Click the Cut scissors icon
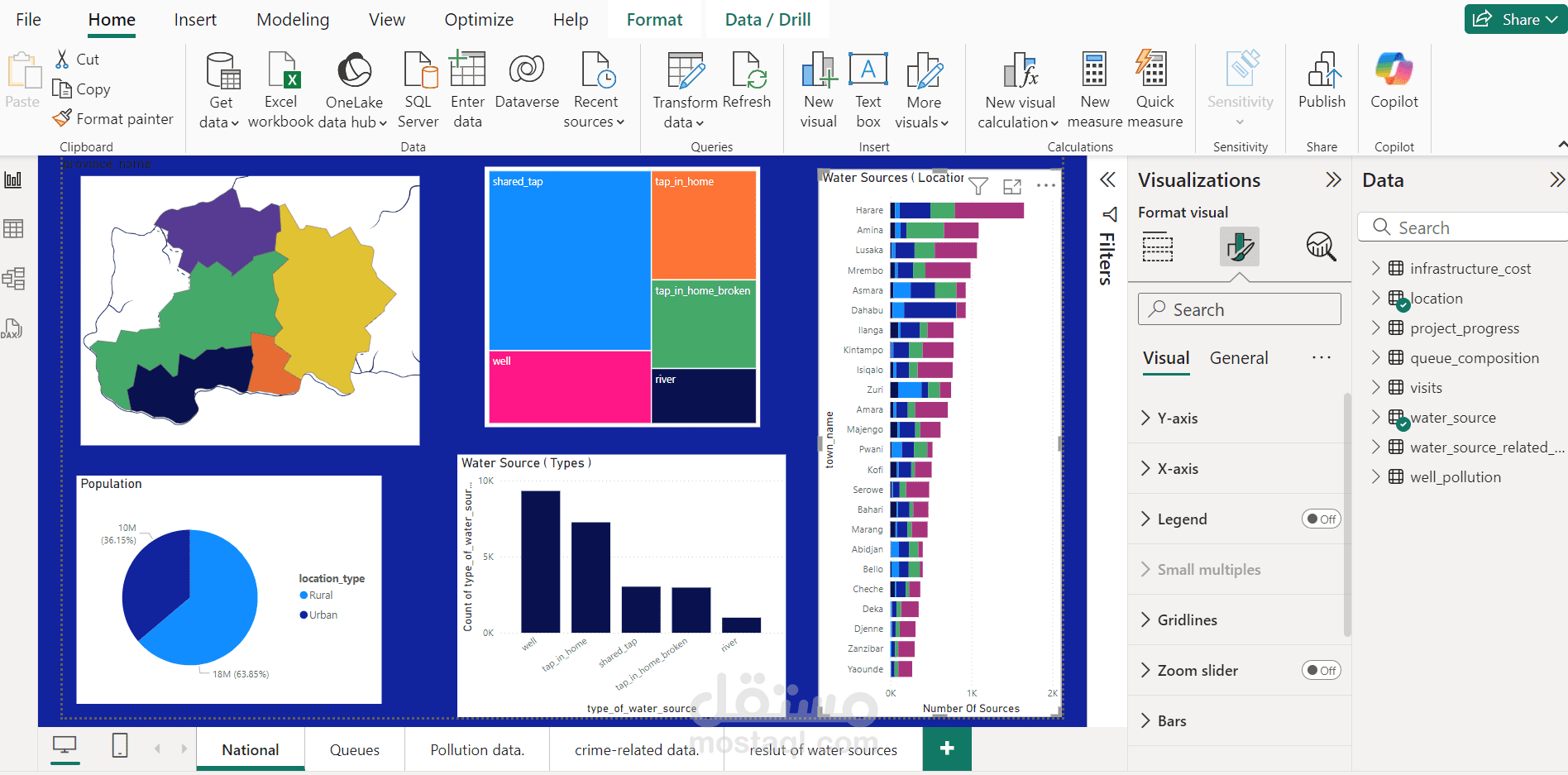Image resolution: width=1568 pixels, height=775 pixels. pyautogui.click(x=62, y=59)
